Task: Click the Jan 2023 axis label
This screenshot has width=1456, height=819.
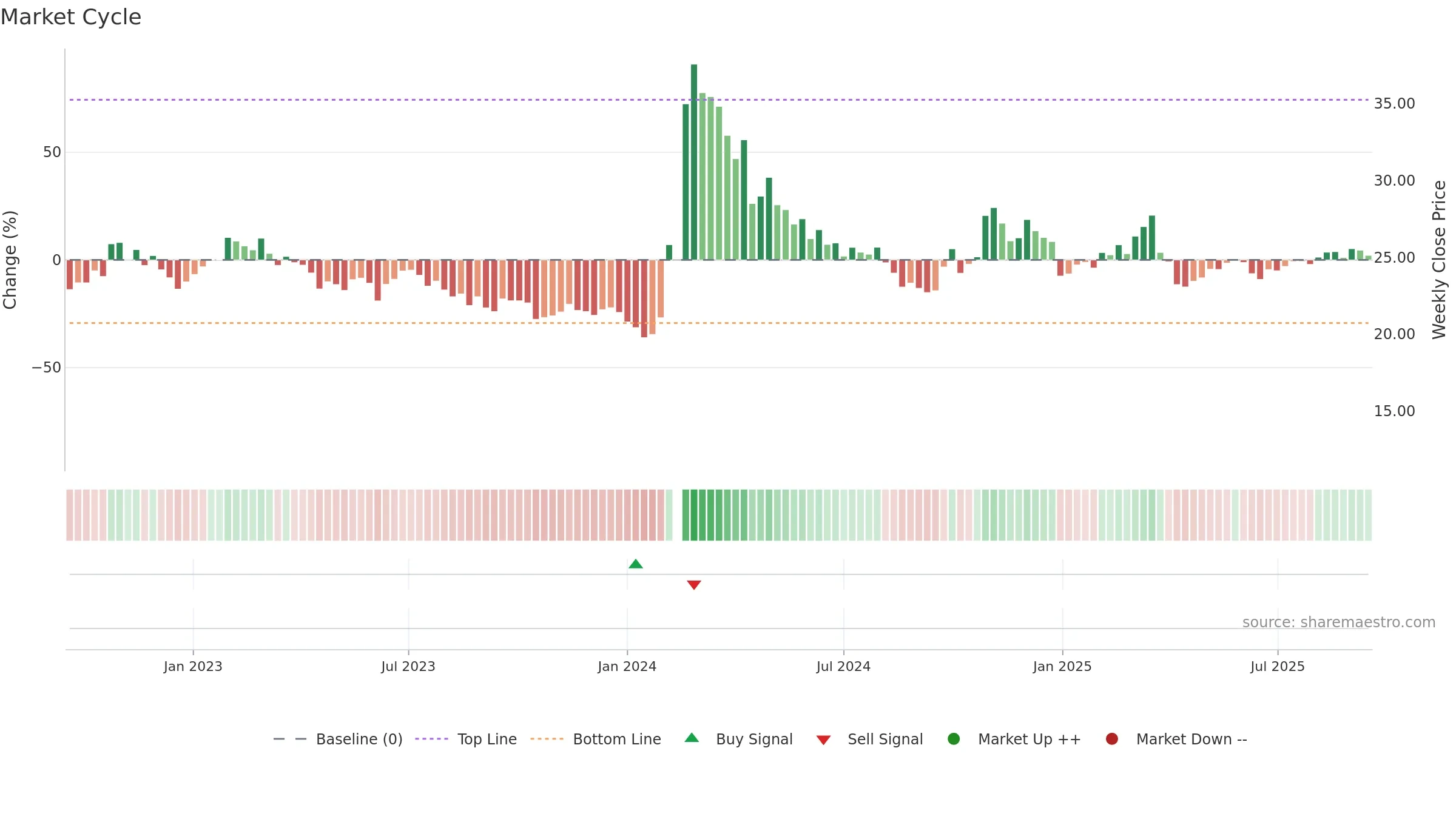Action: 193,667
